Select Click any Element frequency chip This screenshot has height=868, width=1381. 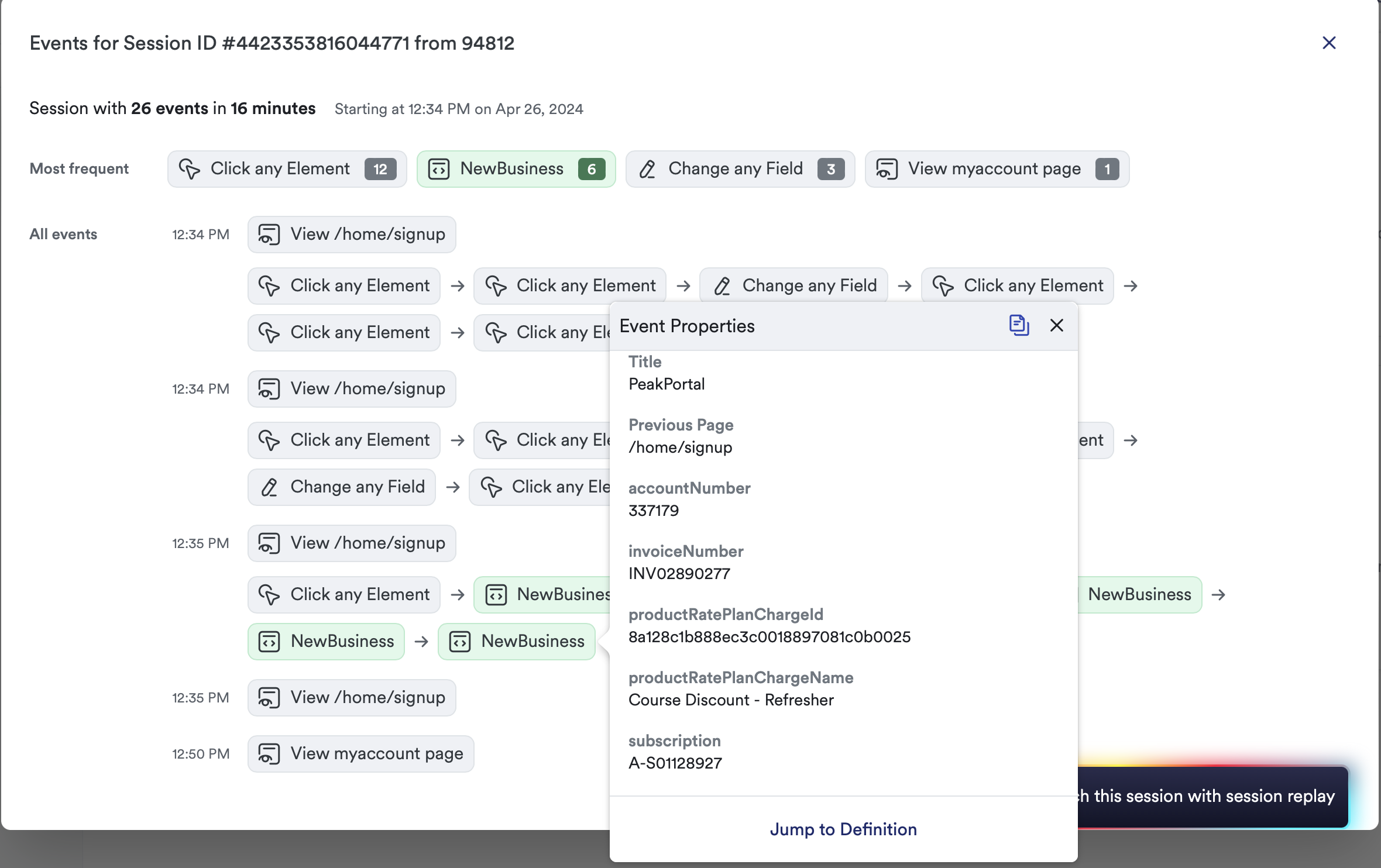point(287,169)
